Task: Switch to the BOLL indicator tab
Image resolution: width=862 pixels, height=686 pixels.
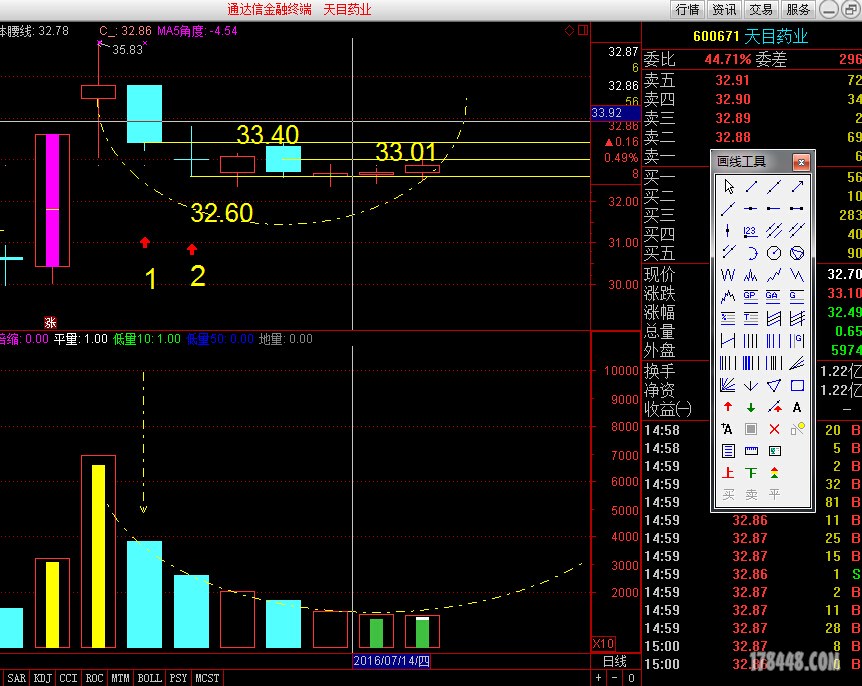Action: click(x=149, y=678)
